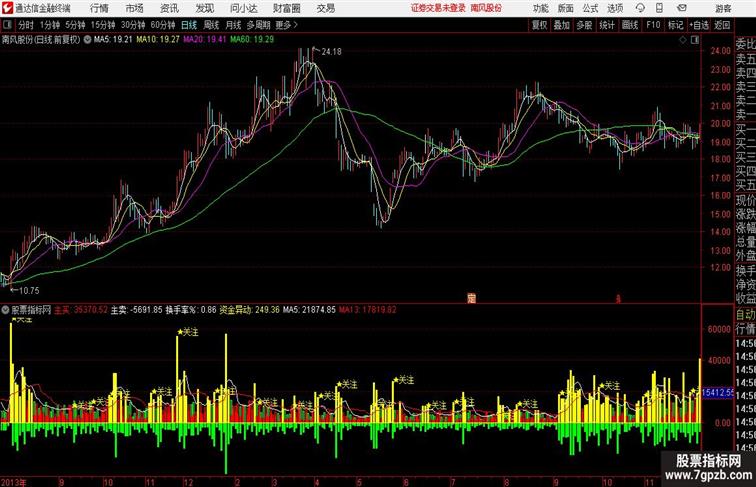Click the 标记 mark toolbar button
Screen dimensions: 756x487
[x=675, y=25]
